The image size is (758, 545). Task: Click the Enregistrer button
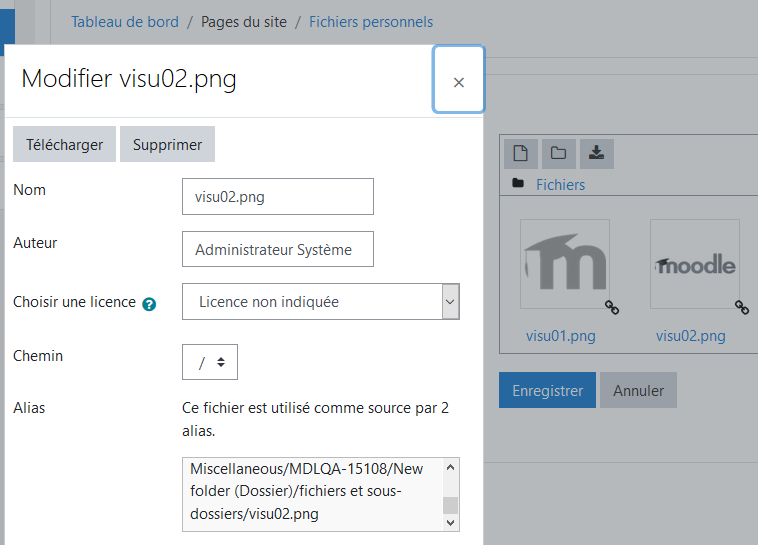tap(547, 390)
